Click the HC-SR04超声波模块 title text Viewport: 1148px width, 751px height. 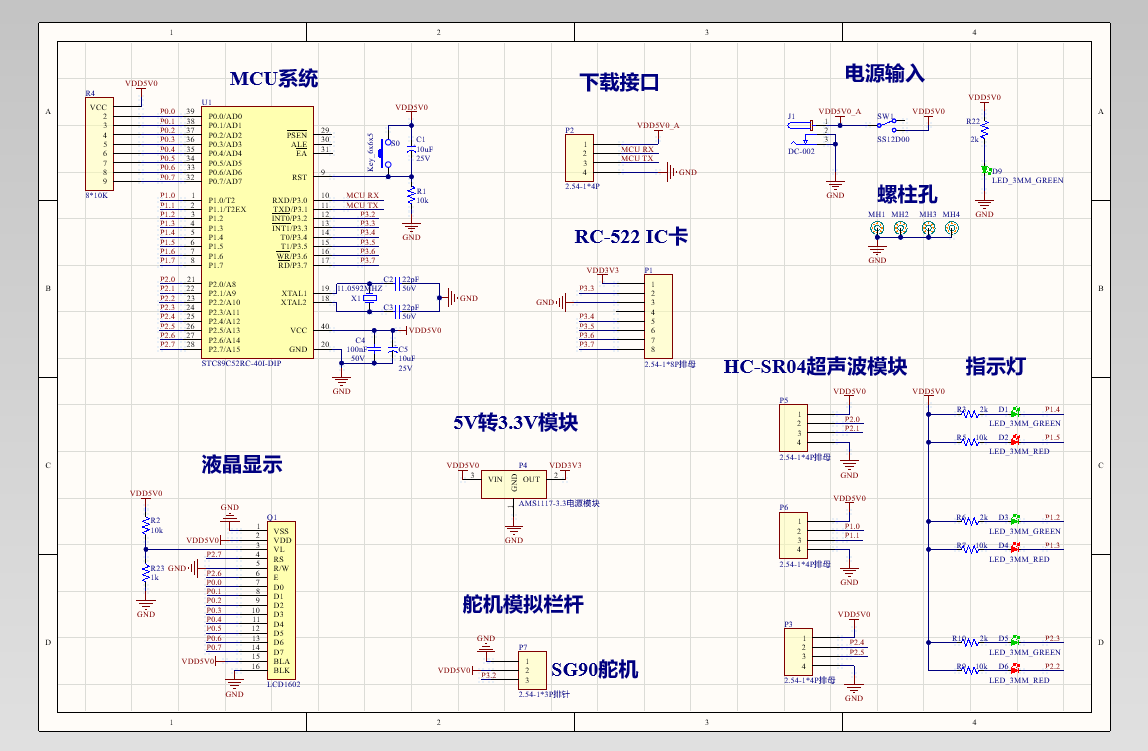[x=815, y=366]
